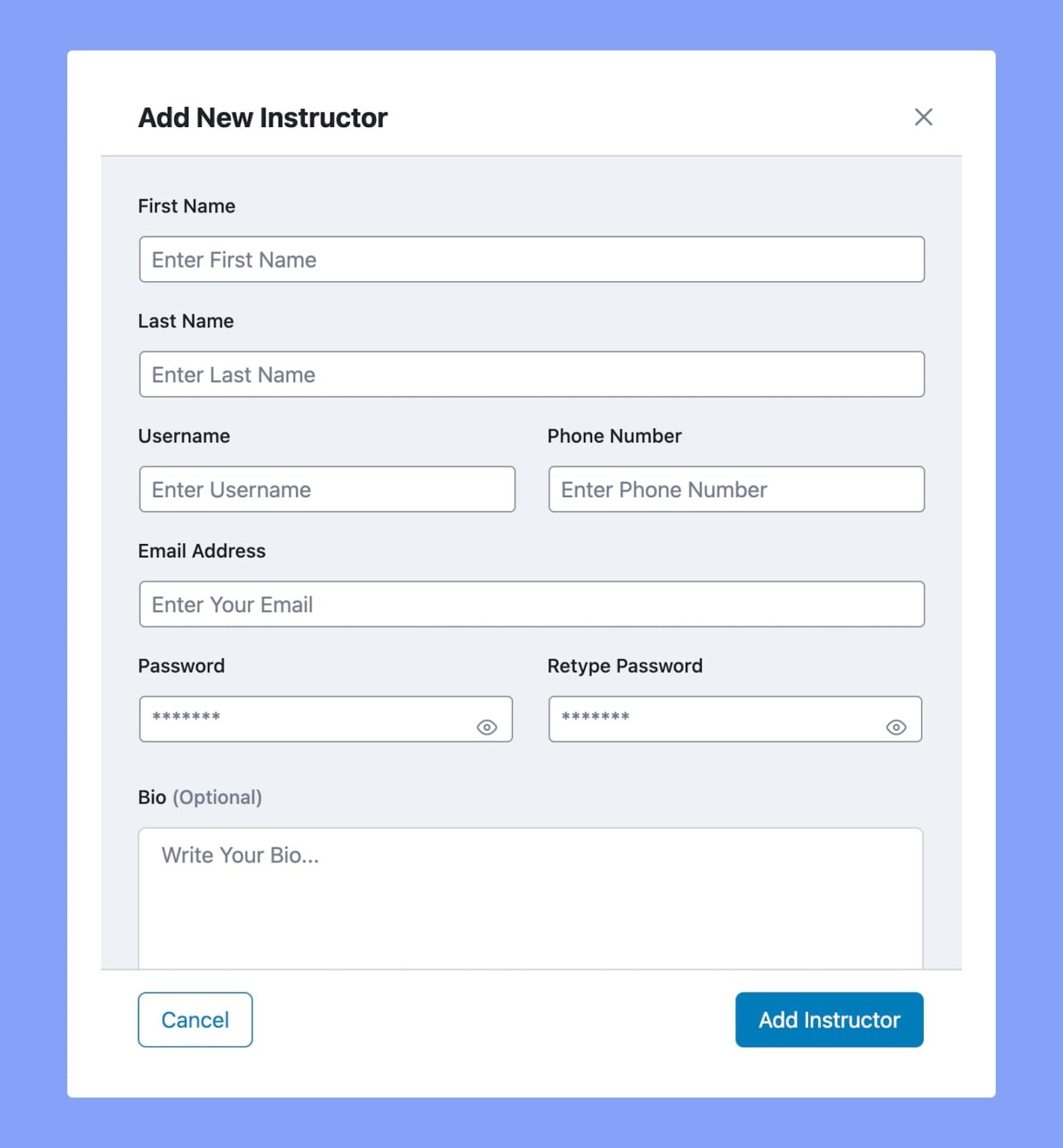
Task: Click into the Enter Phone Number field
Action: click(x=736, y=490)
